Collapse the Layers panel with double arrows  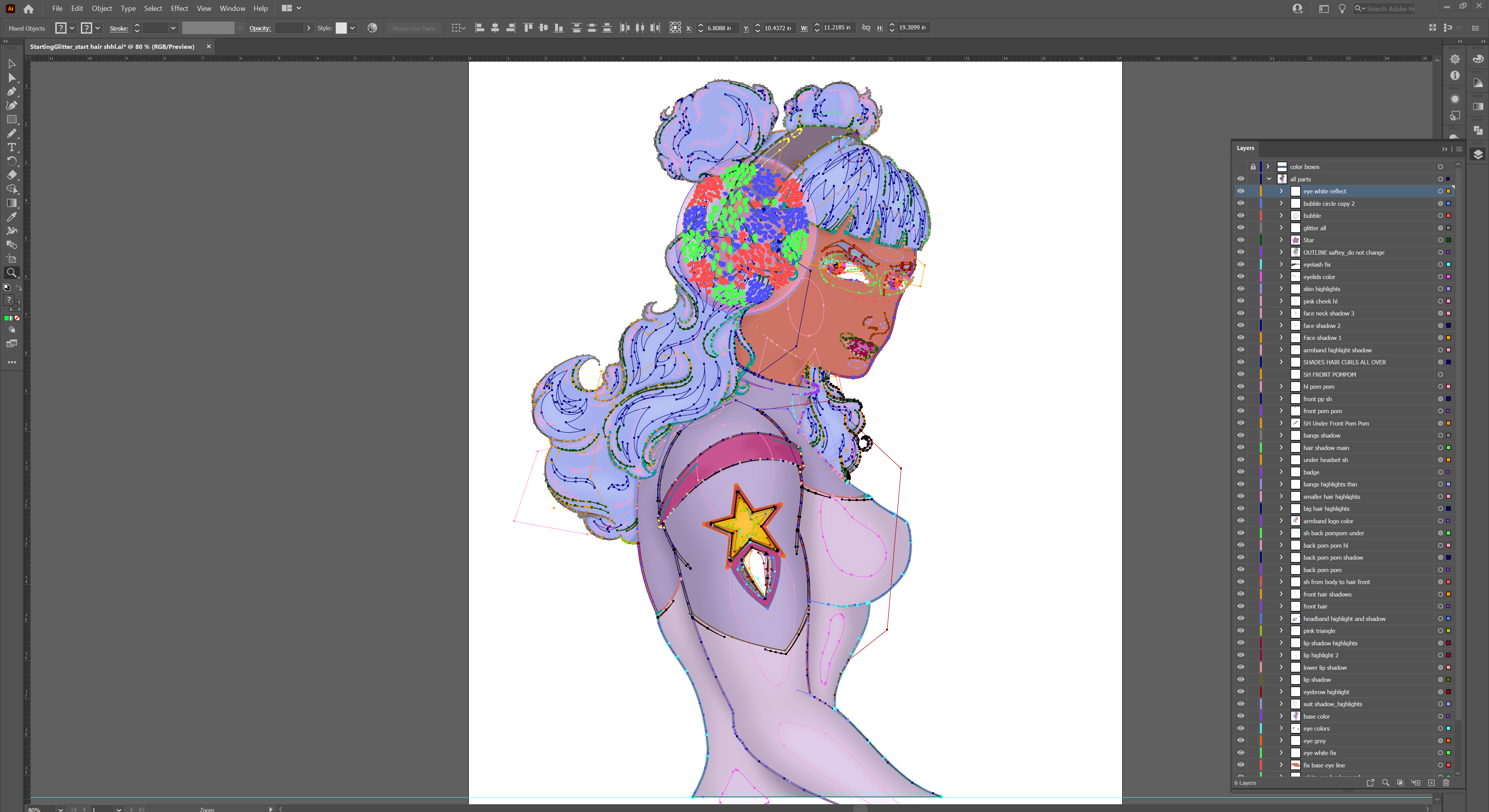click(x=1444, y=148)
